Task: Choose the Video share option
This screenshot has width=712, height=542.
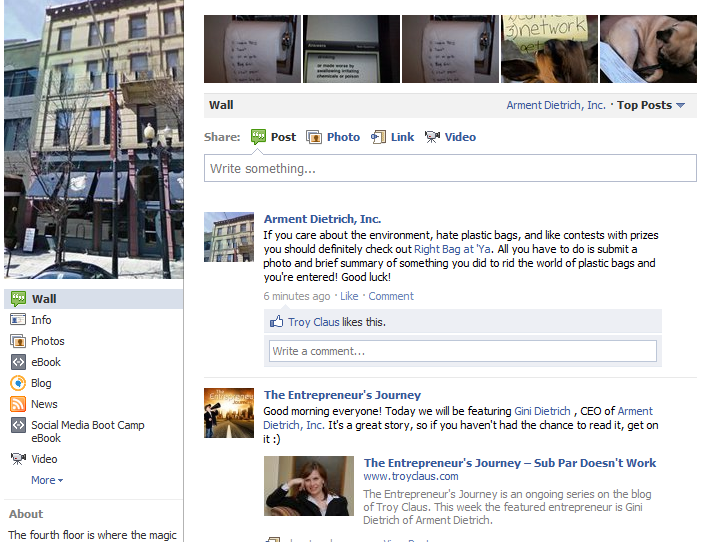Action: (x=450, y=137)
